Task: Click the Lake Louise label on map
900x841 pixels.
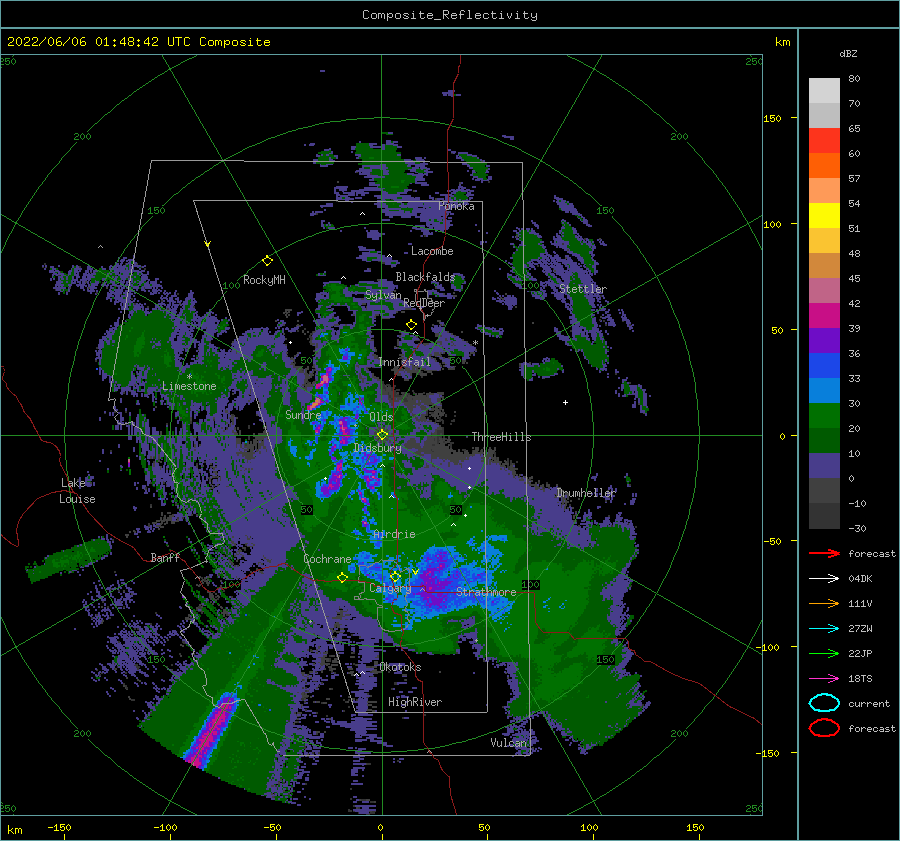Action: 77,491
